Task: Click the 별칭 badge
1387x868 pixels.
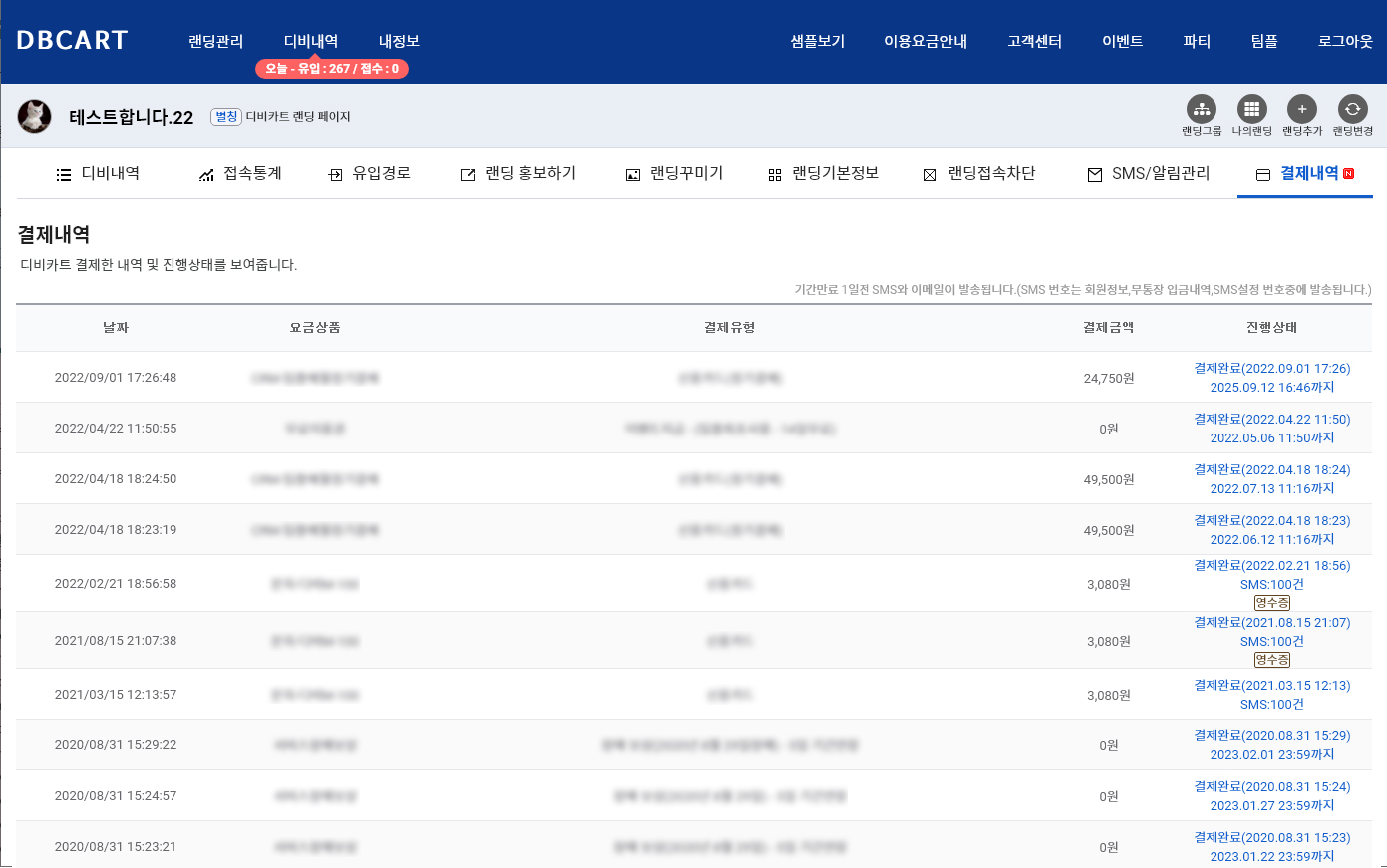Action: (x=226, y=117)
